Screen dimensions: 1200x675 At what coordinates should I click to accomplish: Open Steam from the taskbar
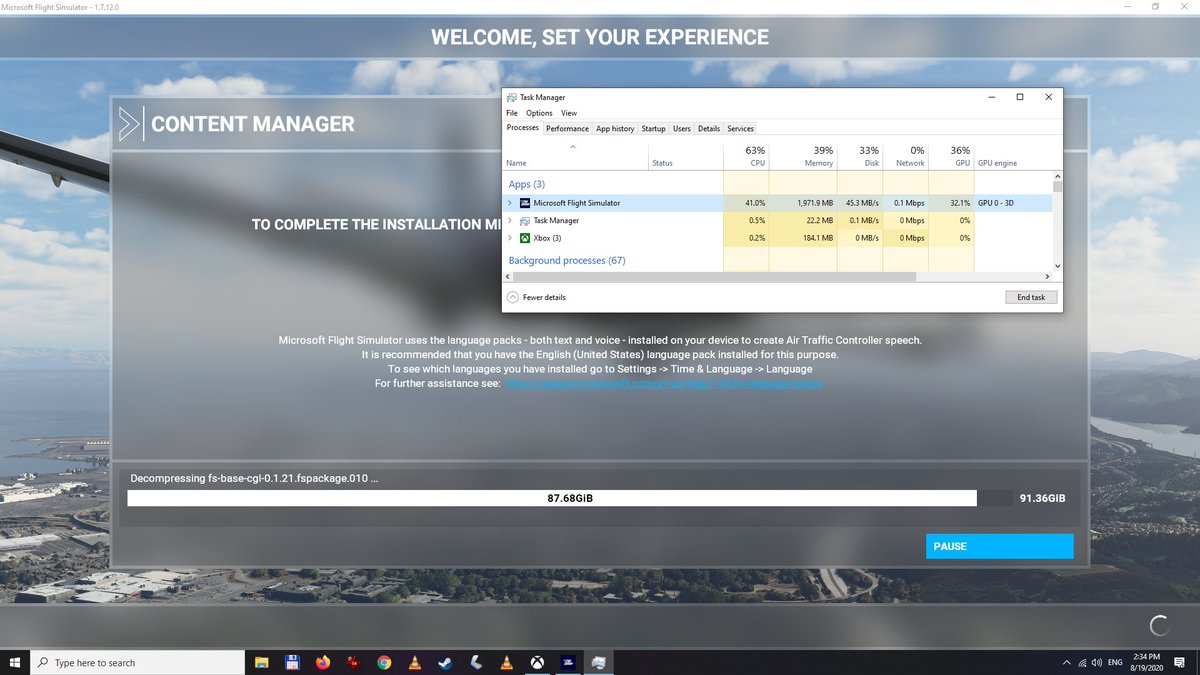[445, 662]
